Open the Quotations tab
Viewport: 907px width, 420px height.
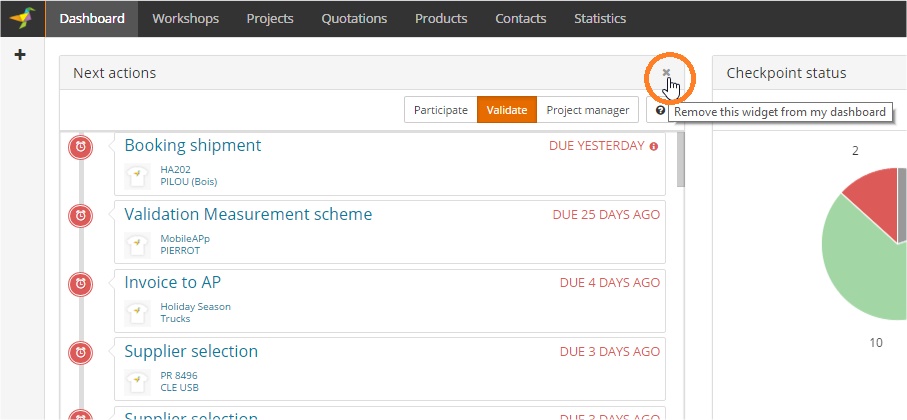(354, 18)
